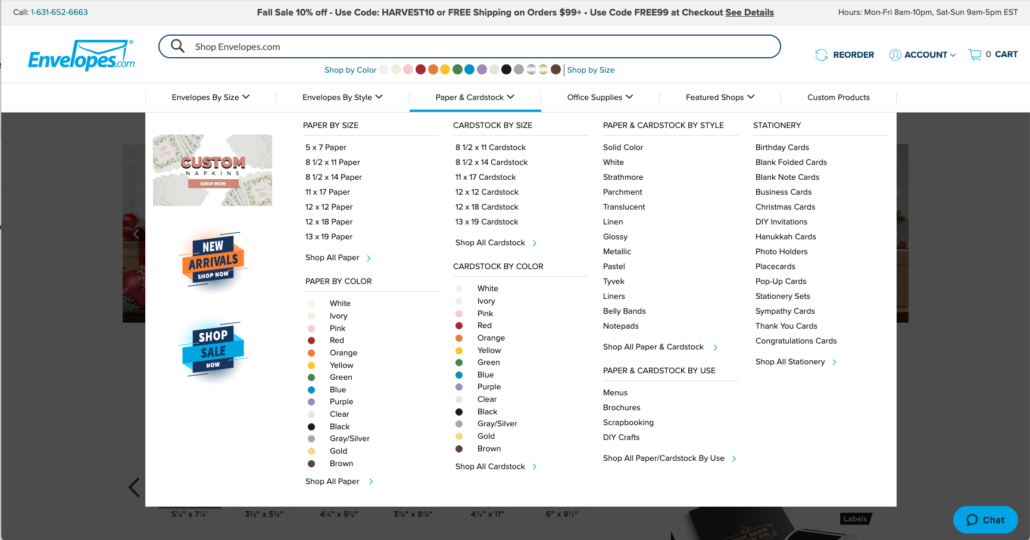This screenshot has height=540, width=1030.
Task: Click the Shop Sale Now badge
Action: [213, 349]
